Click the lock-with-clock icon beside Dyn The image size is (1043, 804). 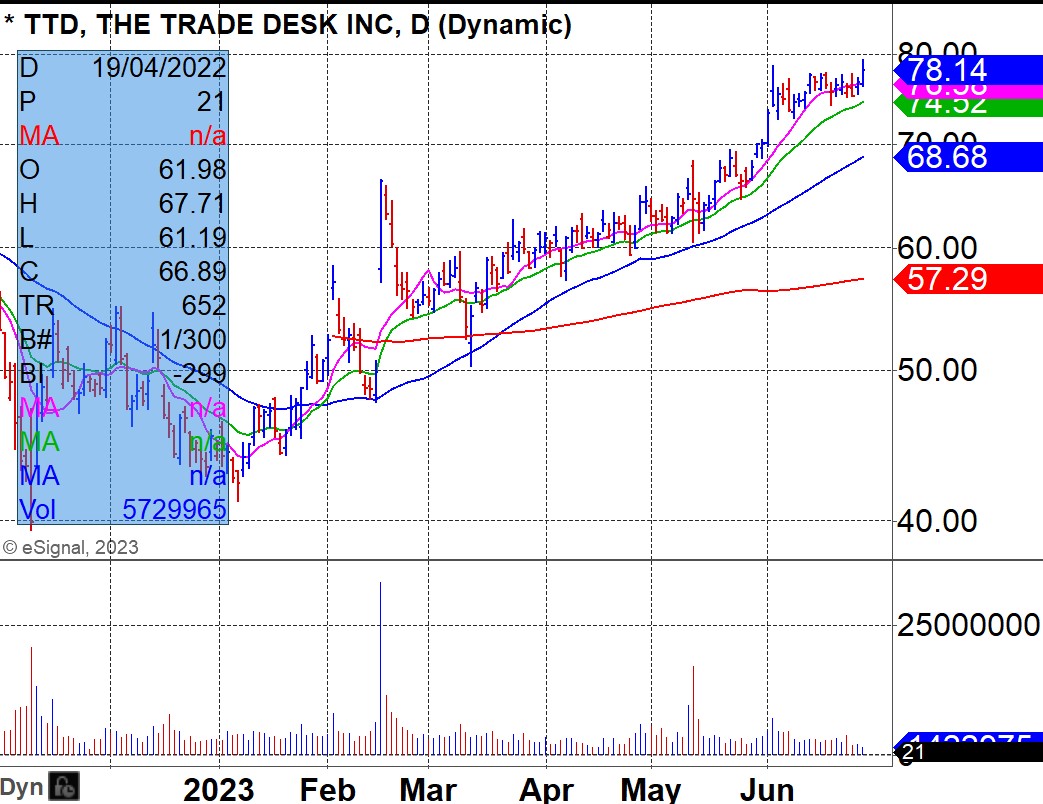click(x=63, y=787)
